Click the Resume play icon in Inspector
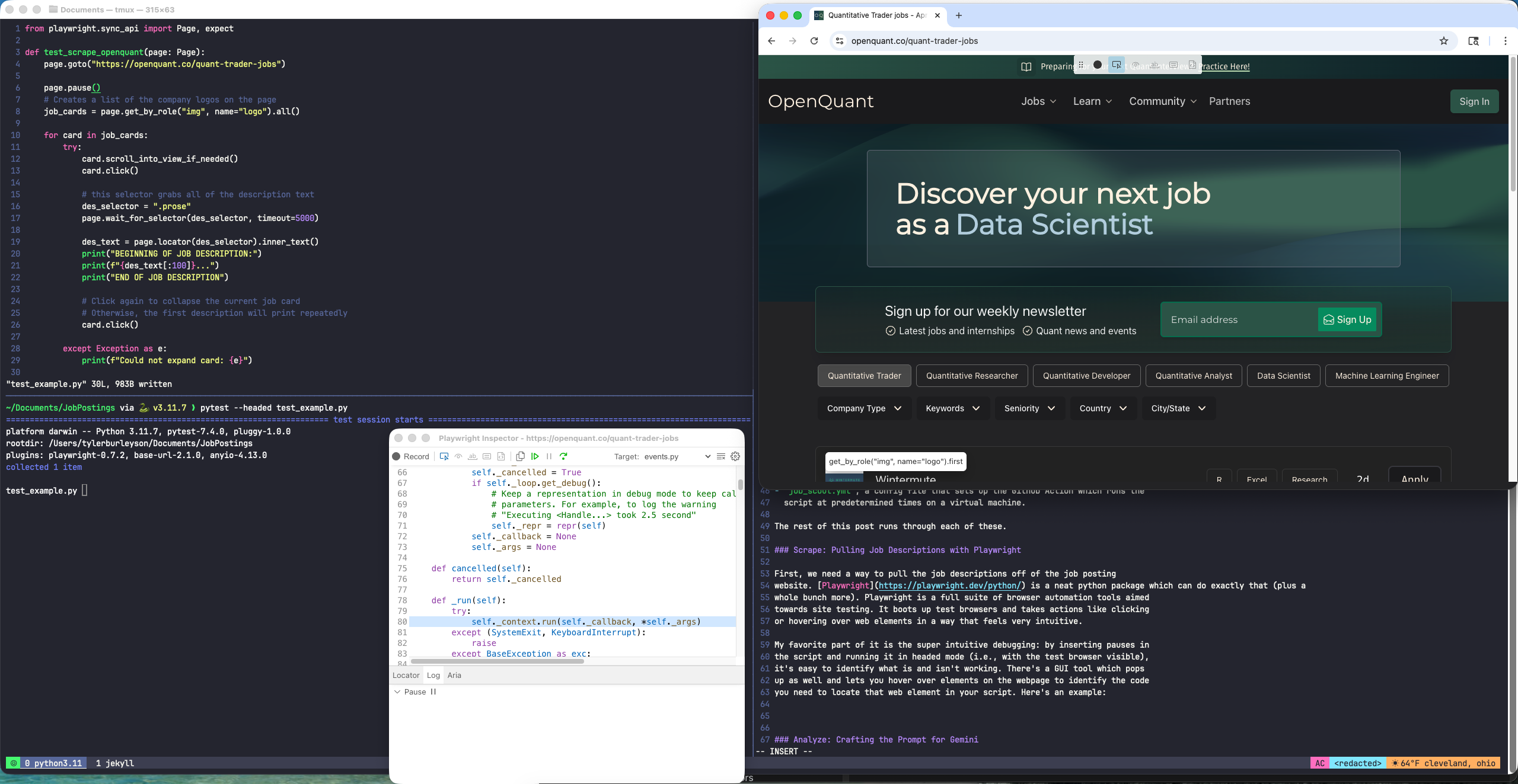Screen dimensions: 1518x784 tap(535, 456)
